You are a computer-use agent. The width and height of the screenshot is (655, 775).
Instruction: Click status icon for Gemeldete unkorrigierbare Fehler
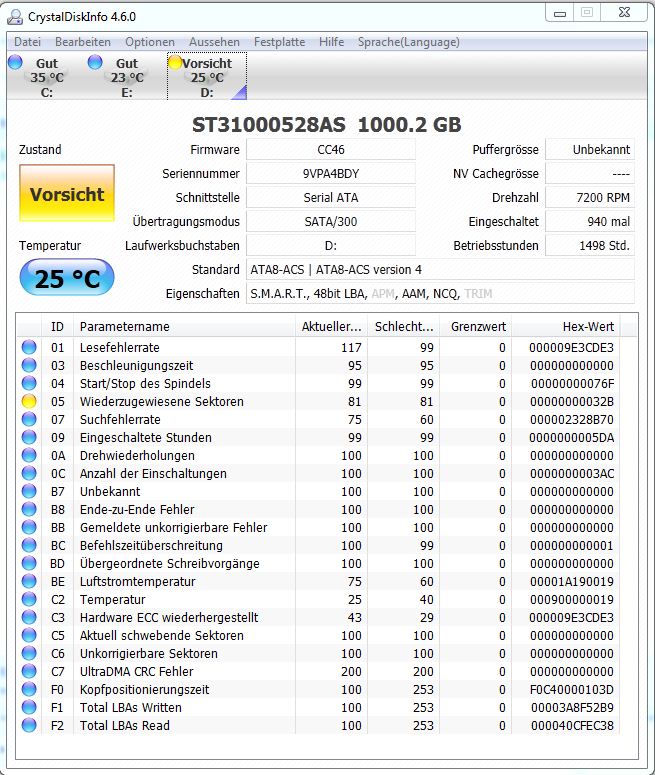29,527
